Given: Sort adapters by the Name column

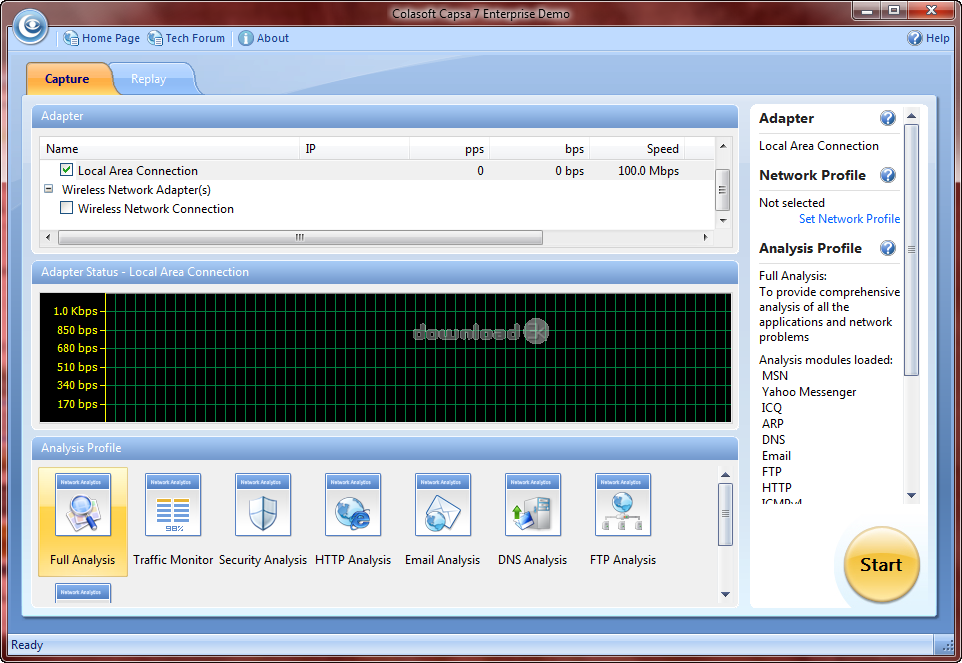Looking at the screenshot, I should coord(170,148).
